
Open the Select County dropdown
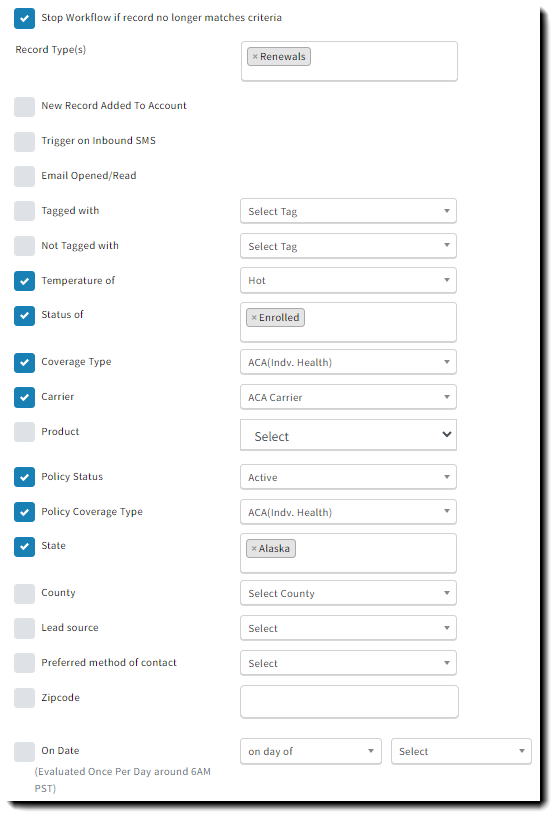(348, 594)
